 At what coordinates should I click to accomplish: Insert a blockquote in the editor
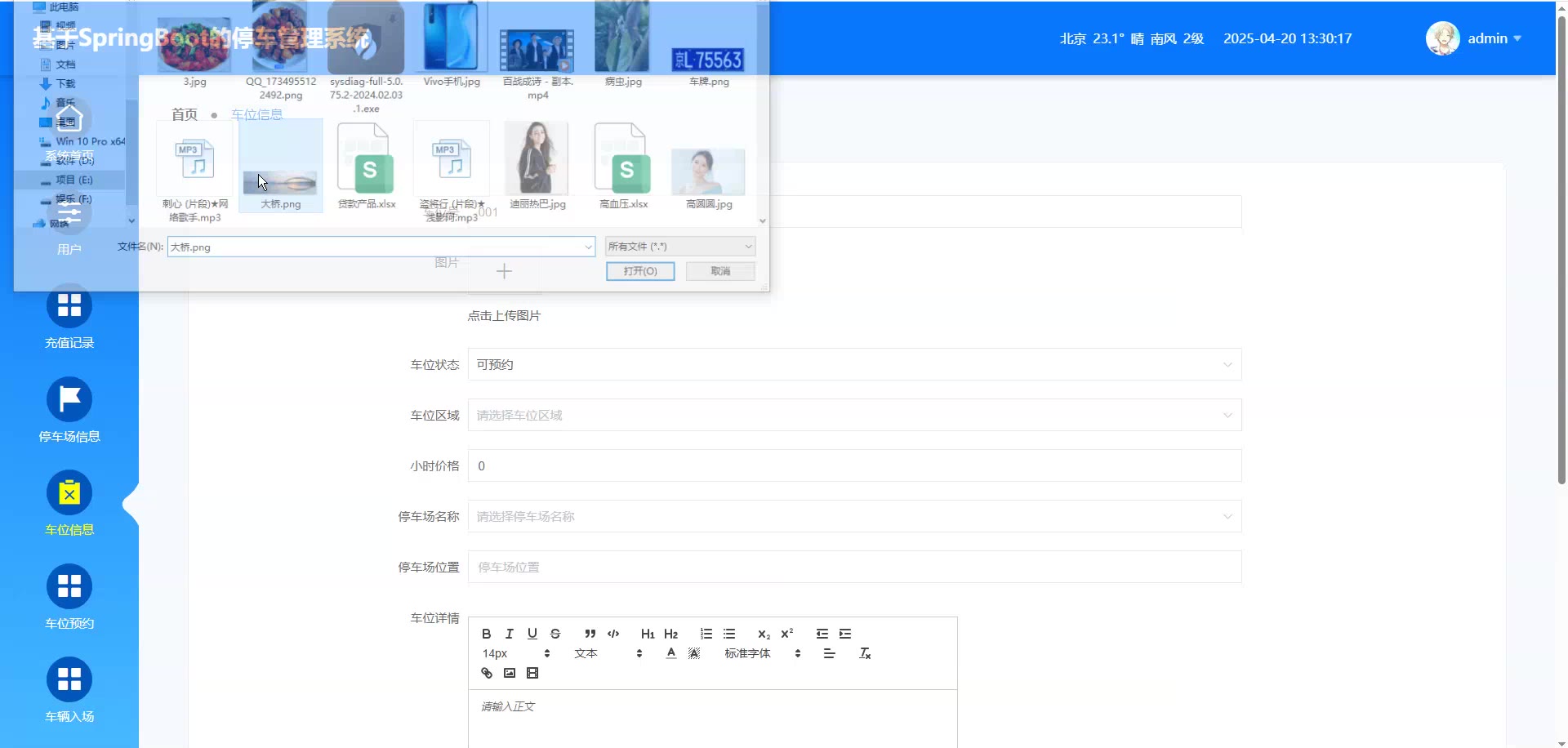590,634
